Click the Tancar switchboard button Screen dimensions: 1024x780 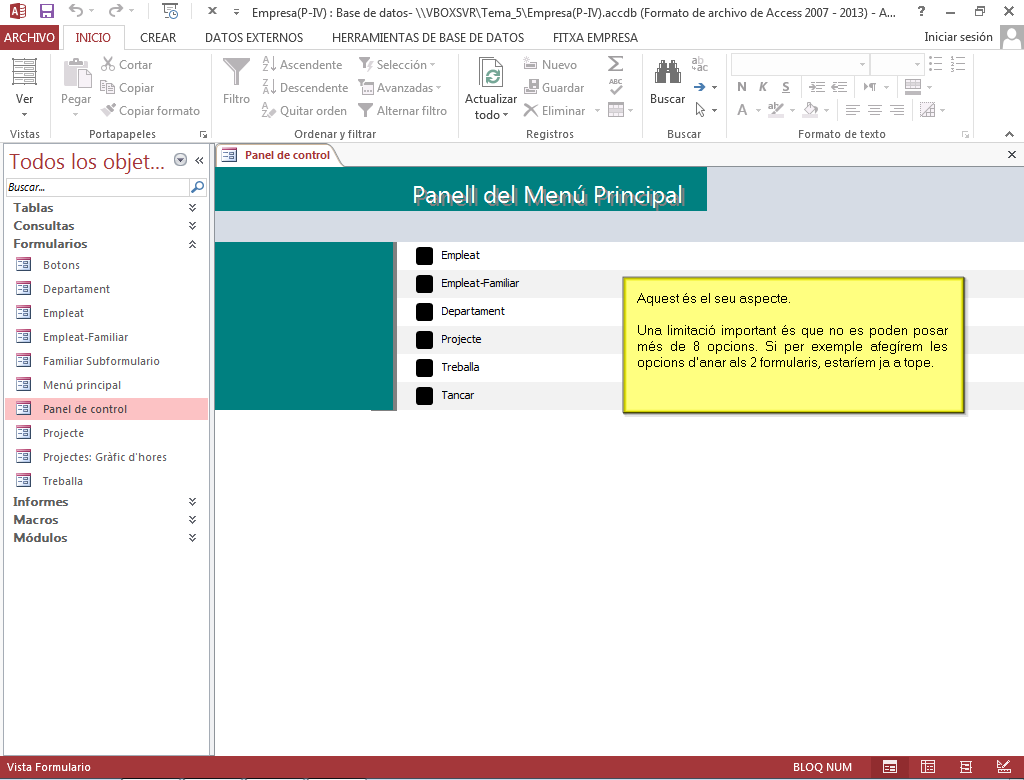(424, 395)
